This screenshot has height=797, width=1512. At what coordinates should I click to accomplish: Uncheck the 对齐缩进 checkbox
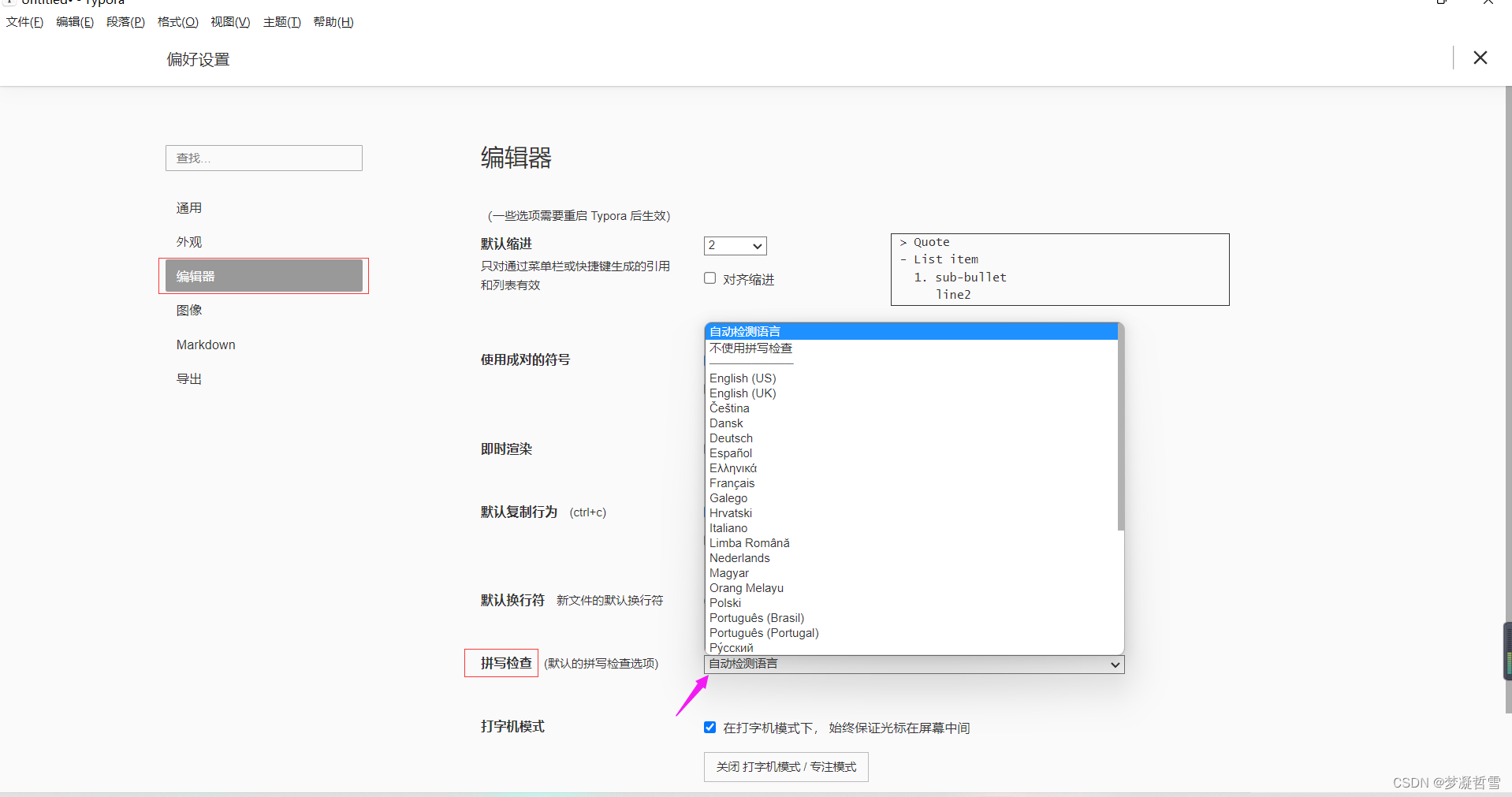click(709, 278)
